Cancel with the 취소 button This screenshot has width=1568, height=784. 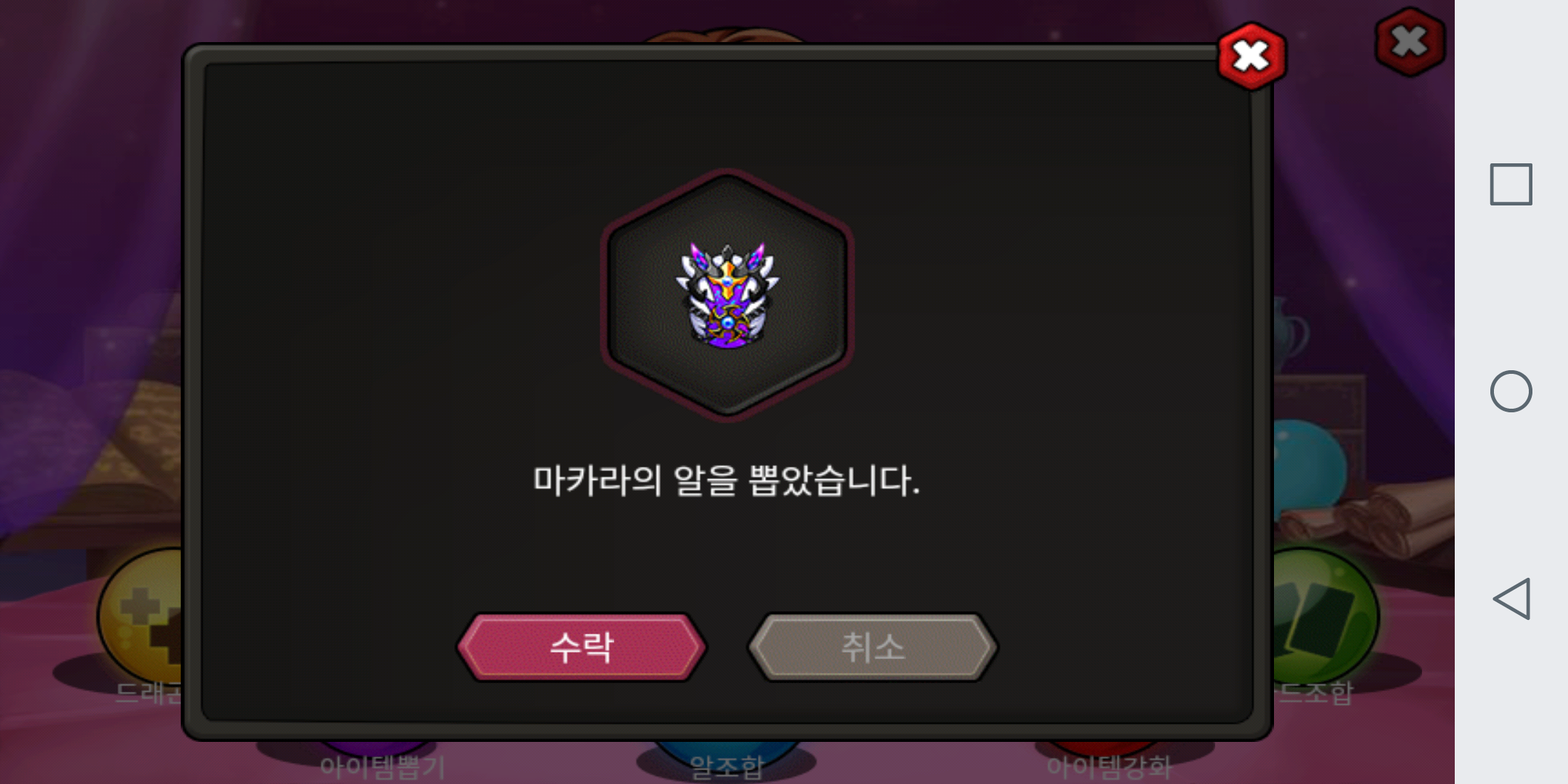coord(873,647)
